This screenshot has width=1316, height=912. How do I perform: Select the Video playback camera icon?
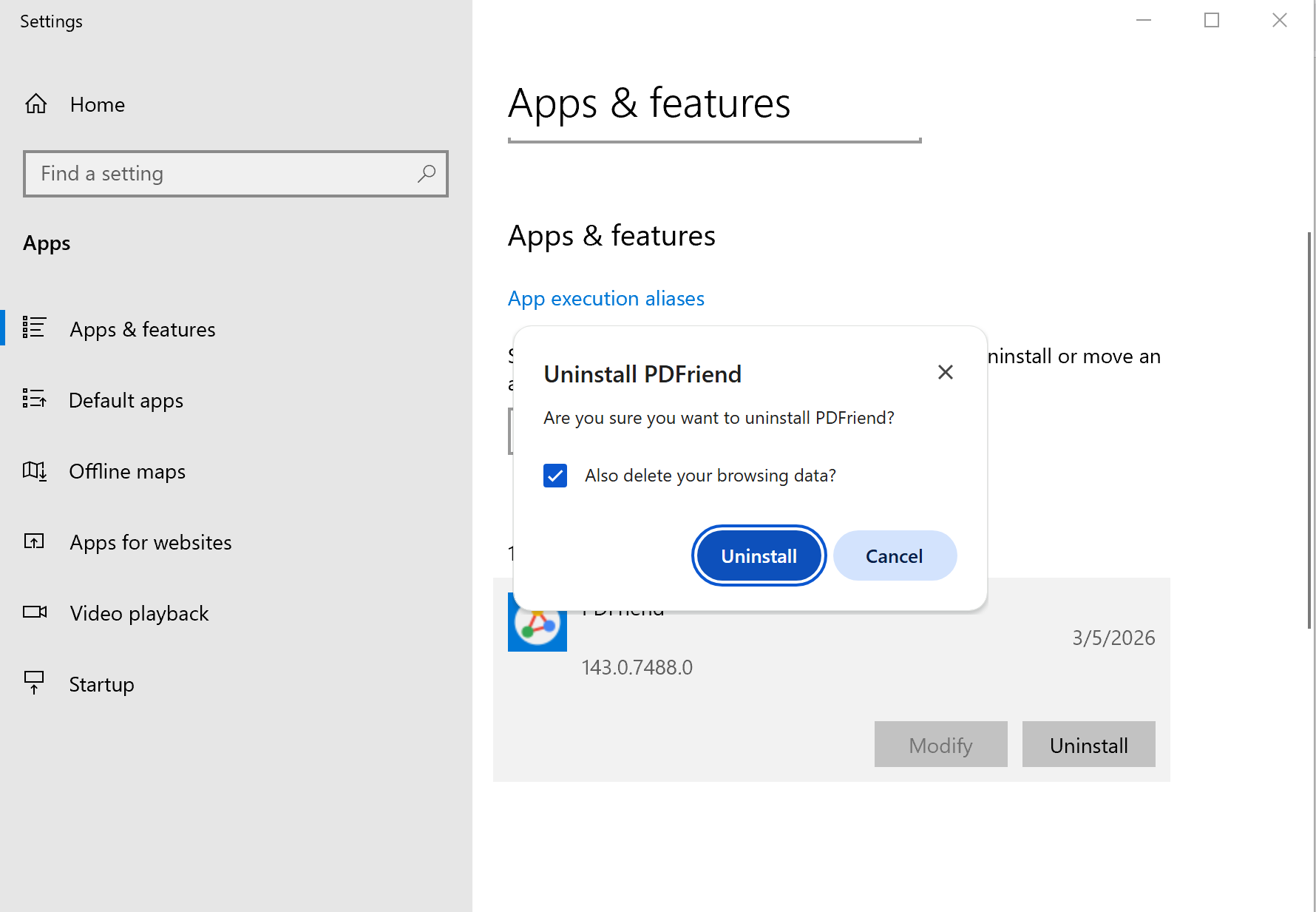pos(35,612)
